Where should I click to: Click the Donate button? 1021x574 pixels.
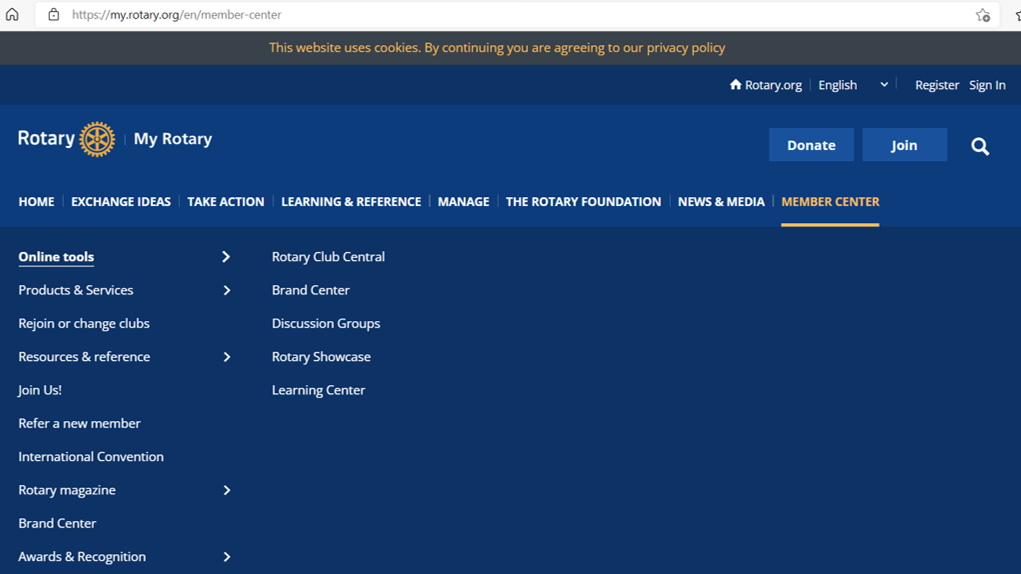pos(811,145)
